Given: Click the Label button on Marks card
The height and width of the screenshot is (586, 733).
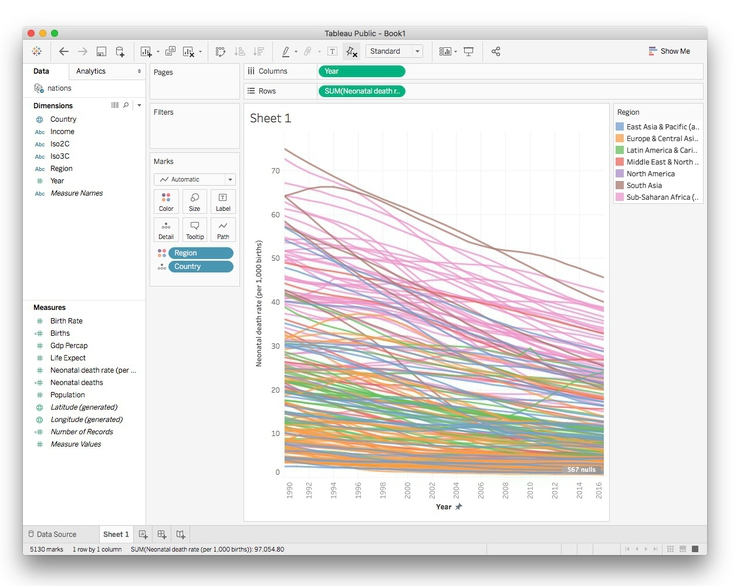Looking at the screenshot, I should tap(223, 202).
